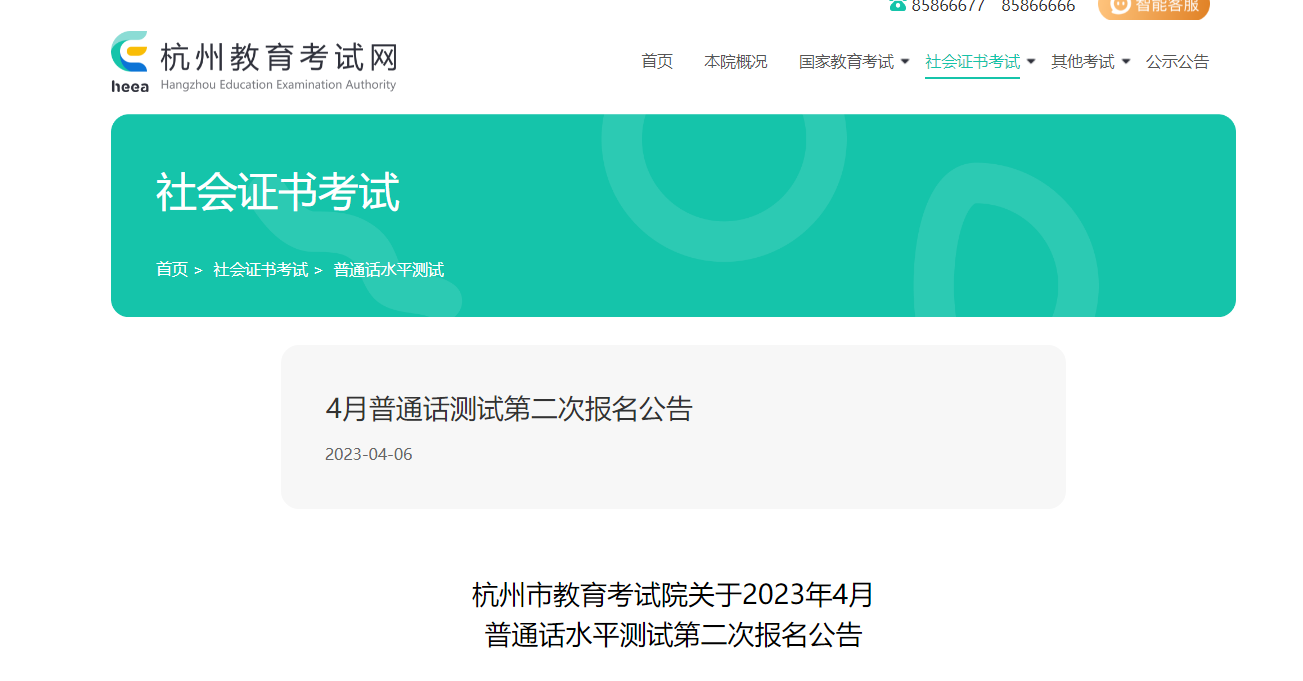Click the heading line 普通话水平测试第二次报名公告
Screen dimensions: 1303x681
(673, 635)
